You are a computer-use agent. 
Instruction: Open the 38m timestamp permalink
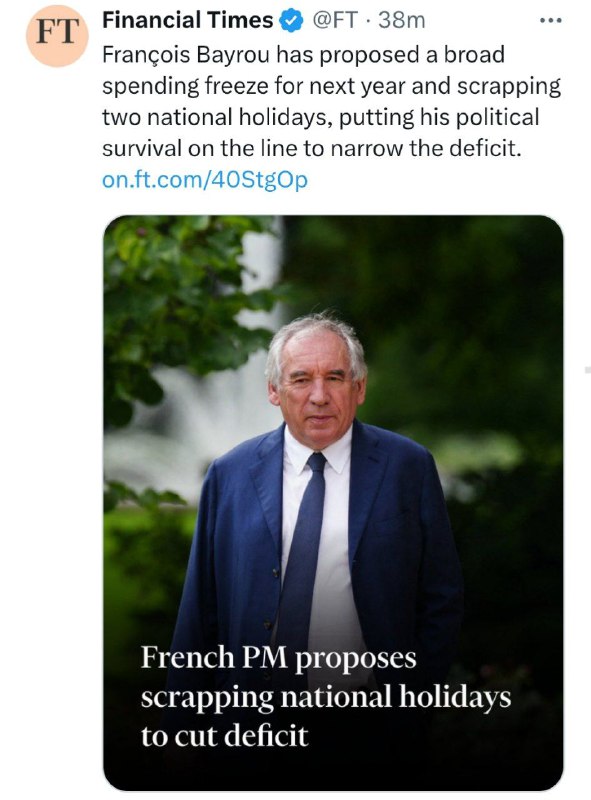(402, 20)
